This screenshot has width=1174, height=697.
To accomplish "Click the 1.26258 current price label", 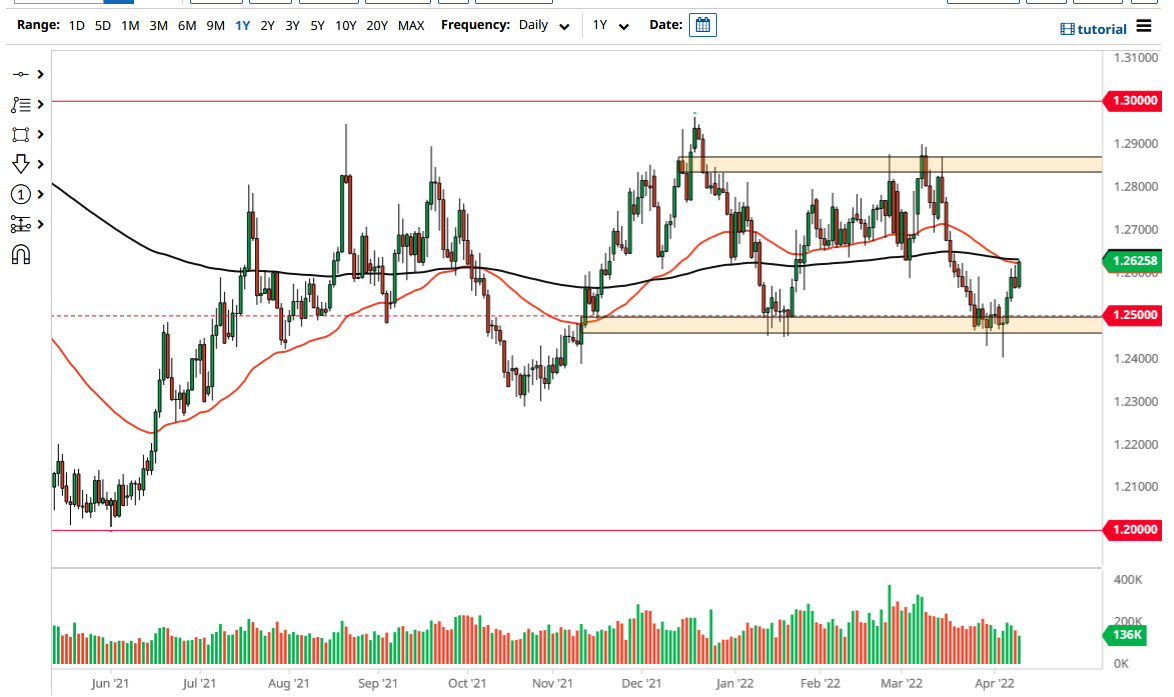I will (1133, 261).
